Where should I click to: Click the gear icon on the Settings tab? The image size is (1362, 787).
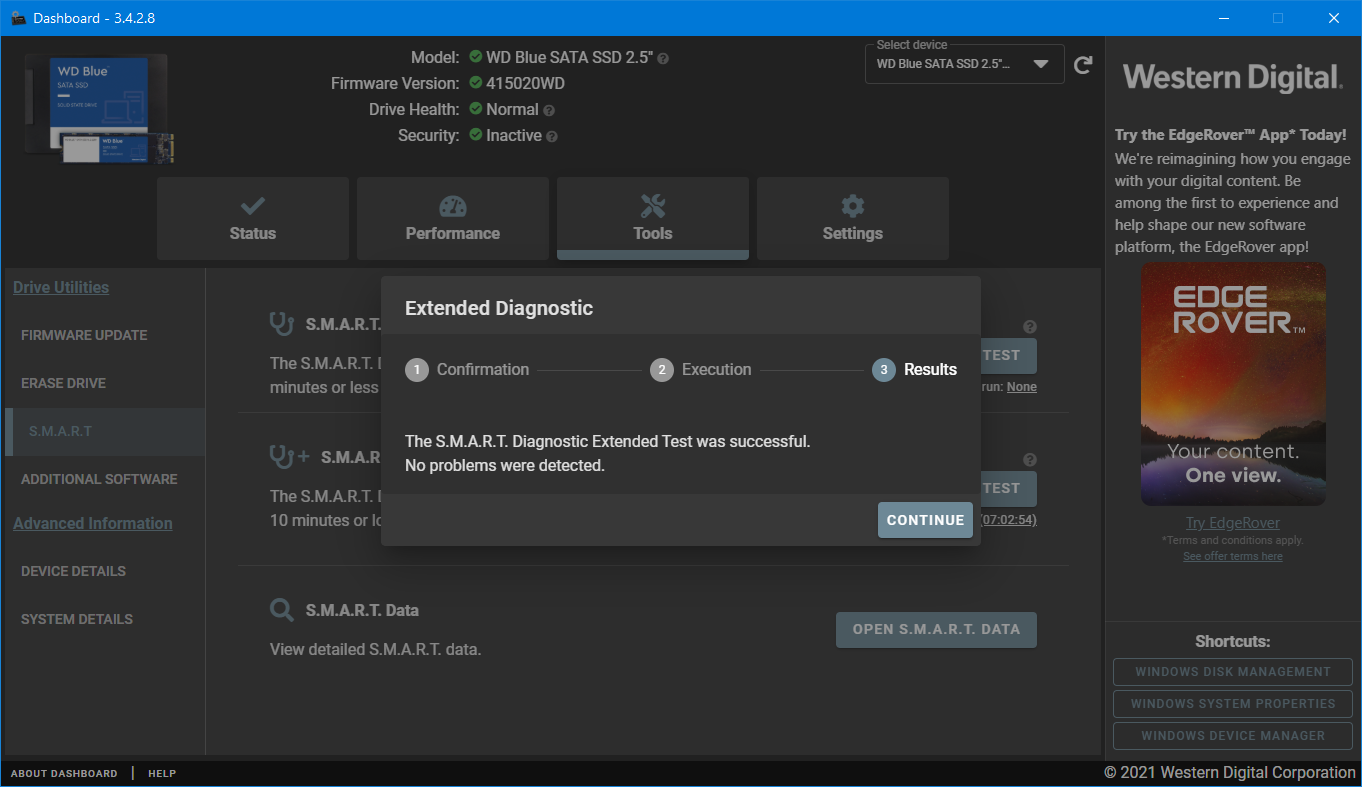(852, 207)
